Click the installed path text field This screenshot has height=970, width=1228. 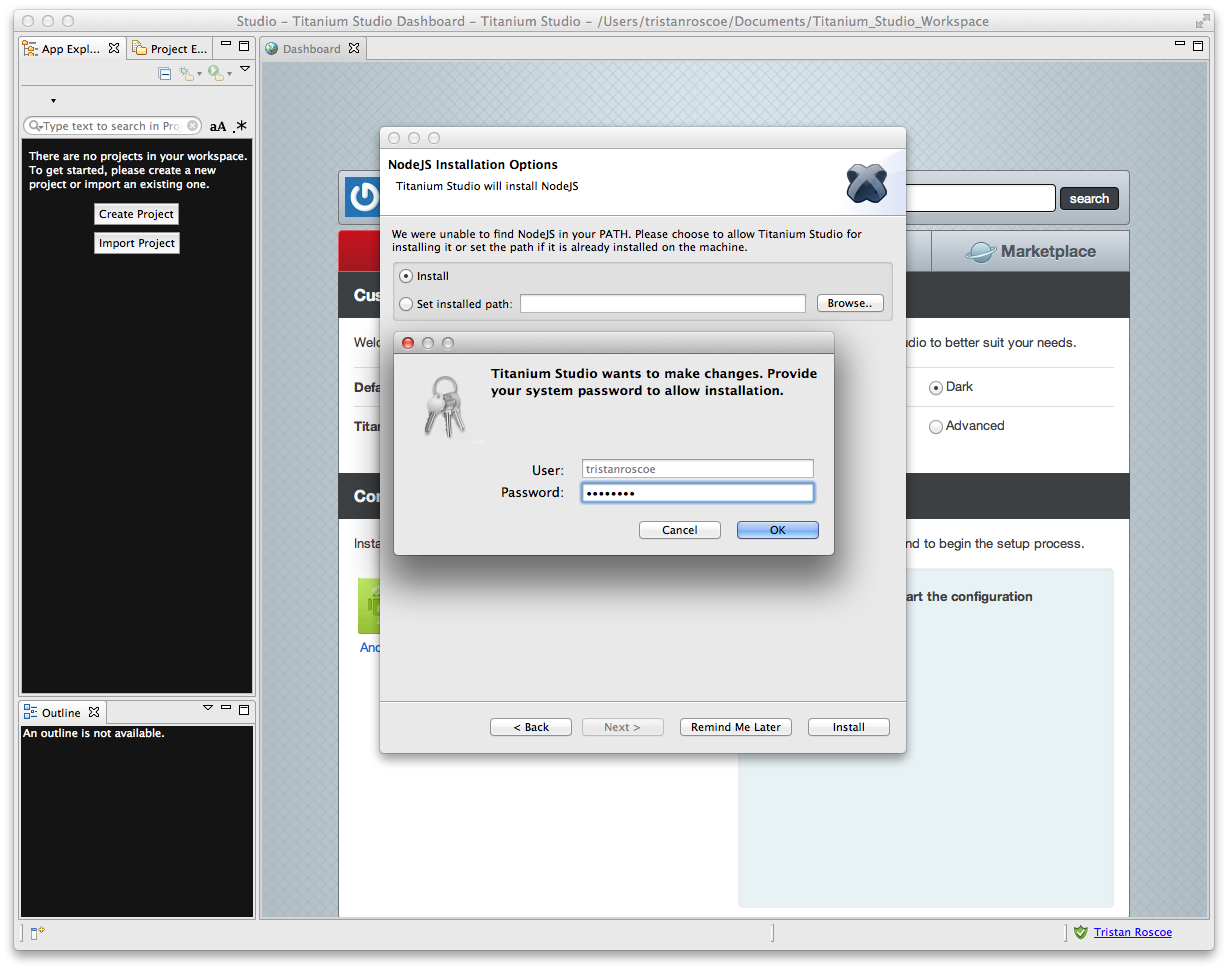pyautogui.click(x=663, y=304)
